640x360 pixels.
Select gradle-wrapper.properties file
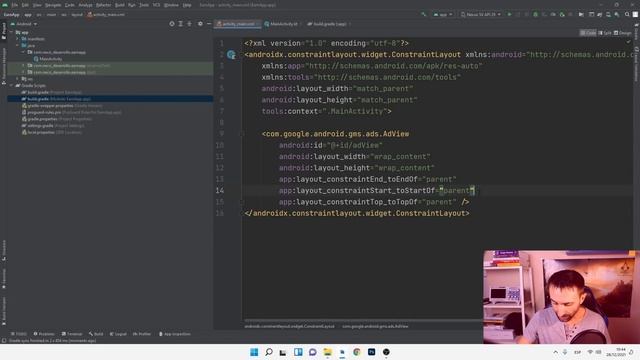62,106
